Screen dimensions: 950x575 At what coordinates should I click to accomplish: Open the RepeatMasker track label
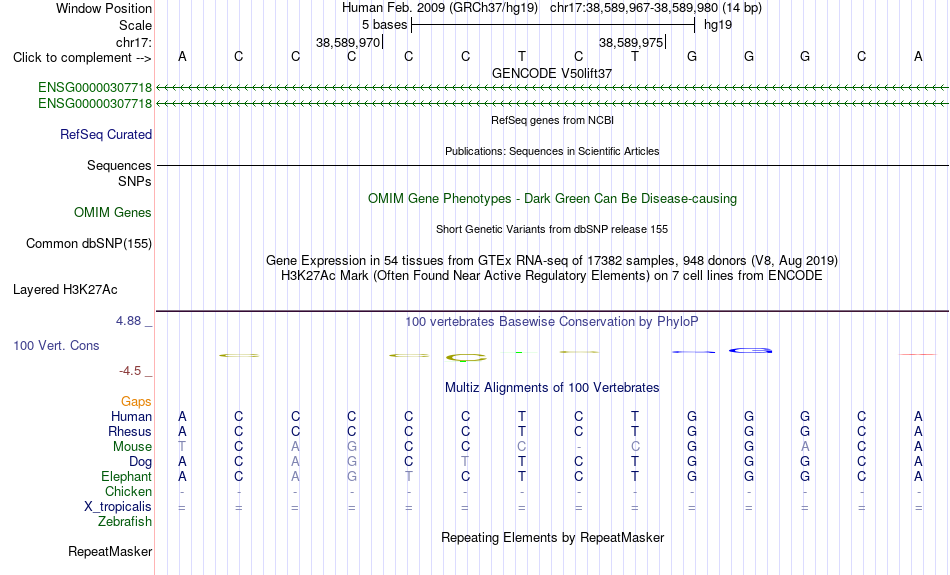coord(110,551)
